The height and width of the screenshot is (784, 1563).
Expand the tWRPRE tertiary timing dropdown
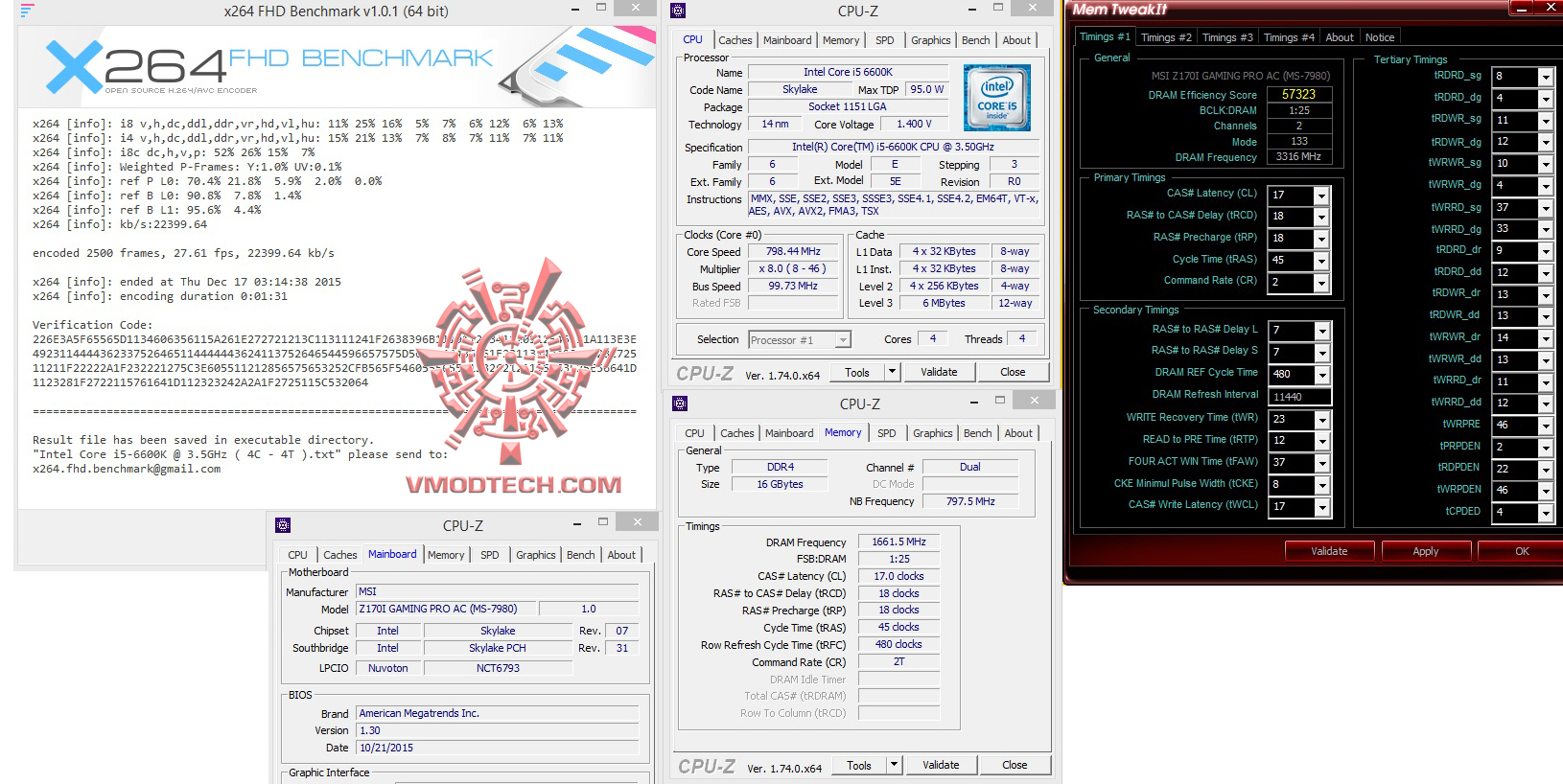tap(1545, 426)
